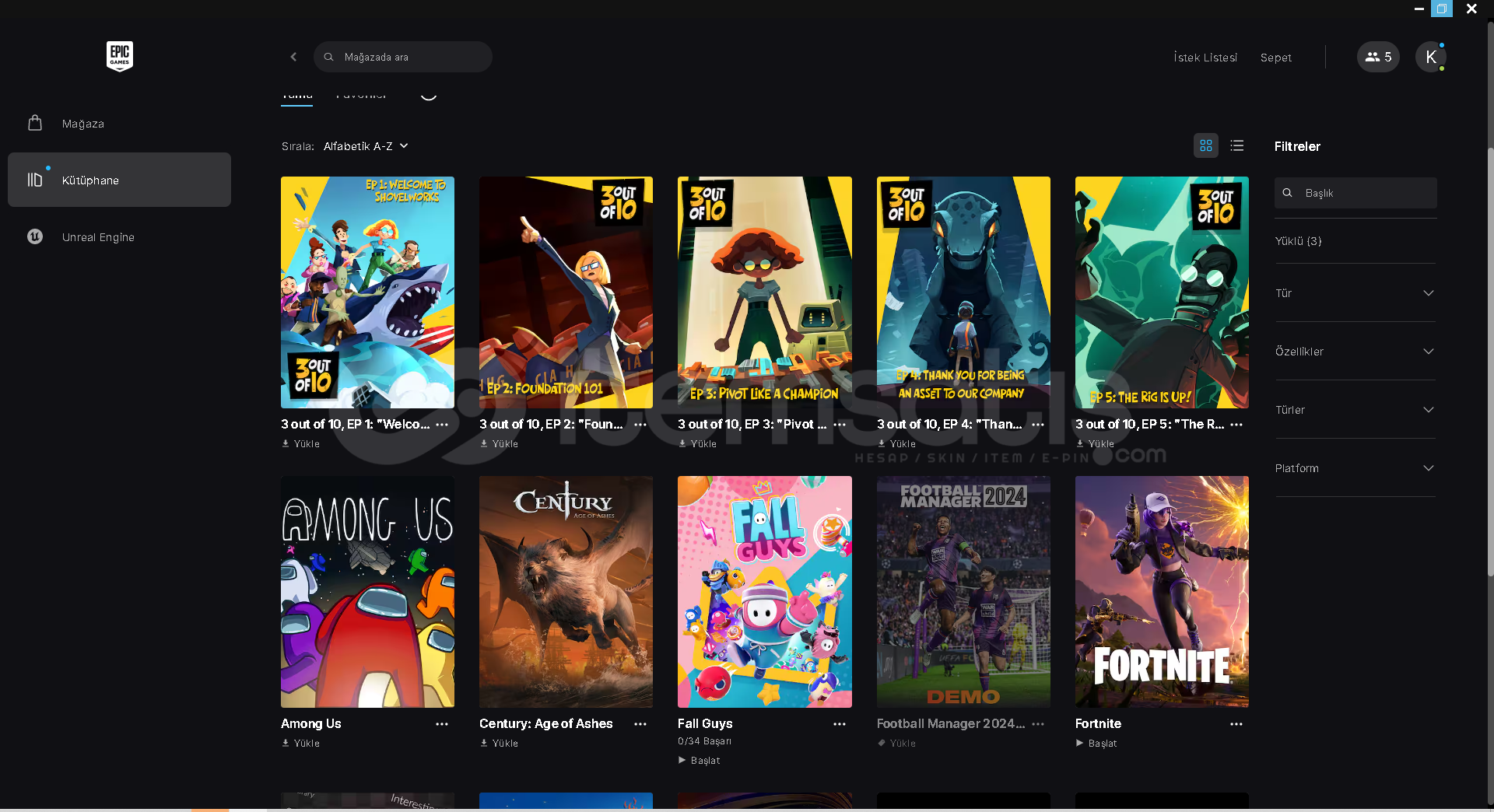Select the Yüklü (3) filter
1494x812 pixels.
[x=1298, y=241]
